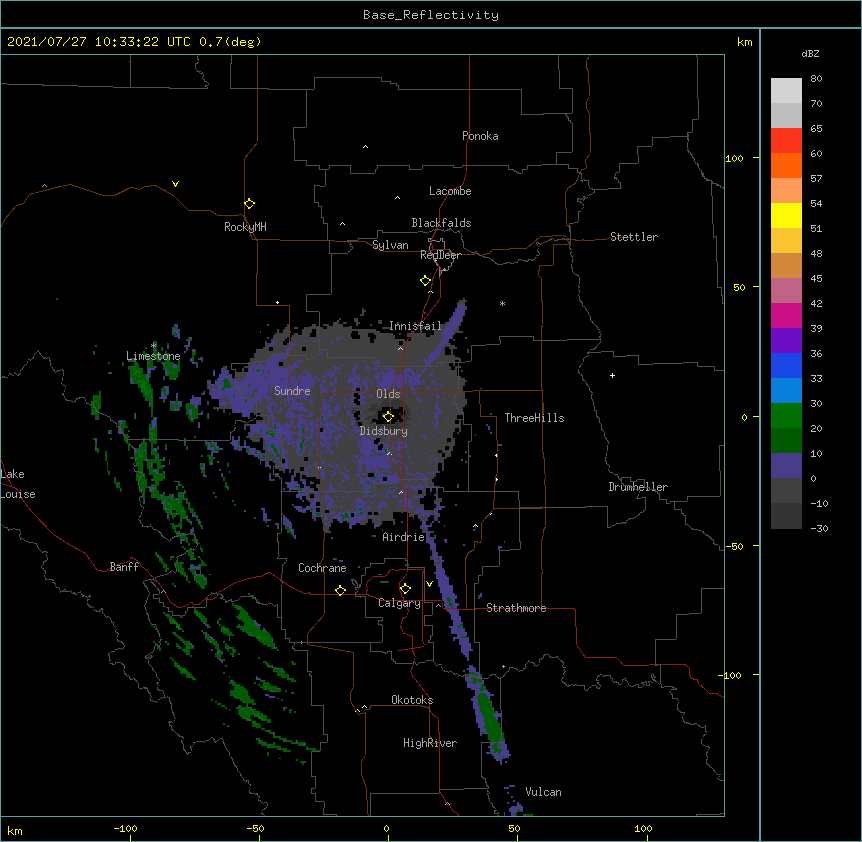Select the lightest gray swatch below the 80 label
Image resolution: width=862 pixels, height=842 pixels.
pos(786,90)
